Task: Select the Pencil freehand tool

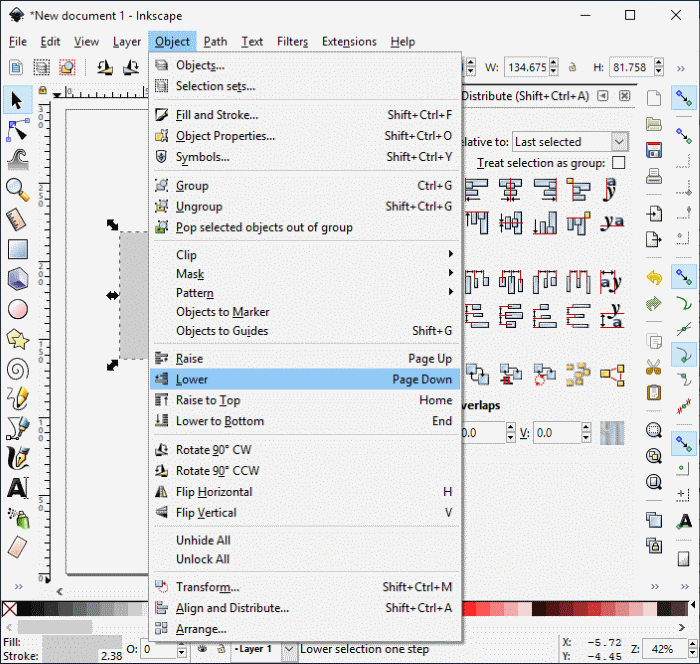Action: tap(18, 398)
